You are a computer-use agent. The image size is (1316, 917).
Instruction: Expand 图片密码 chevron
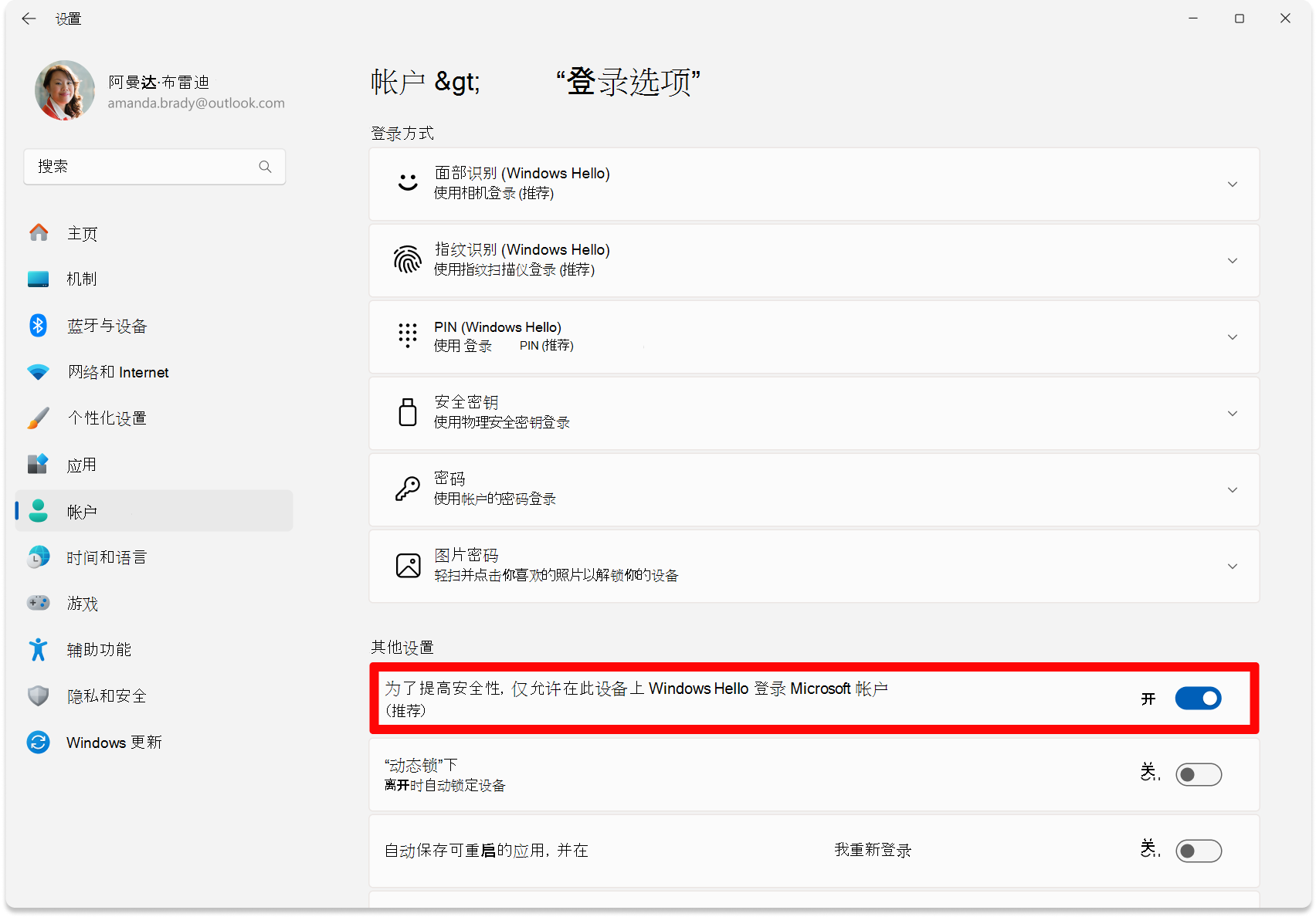[1233, 567]
